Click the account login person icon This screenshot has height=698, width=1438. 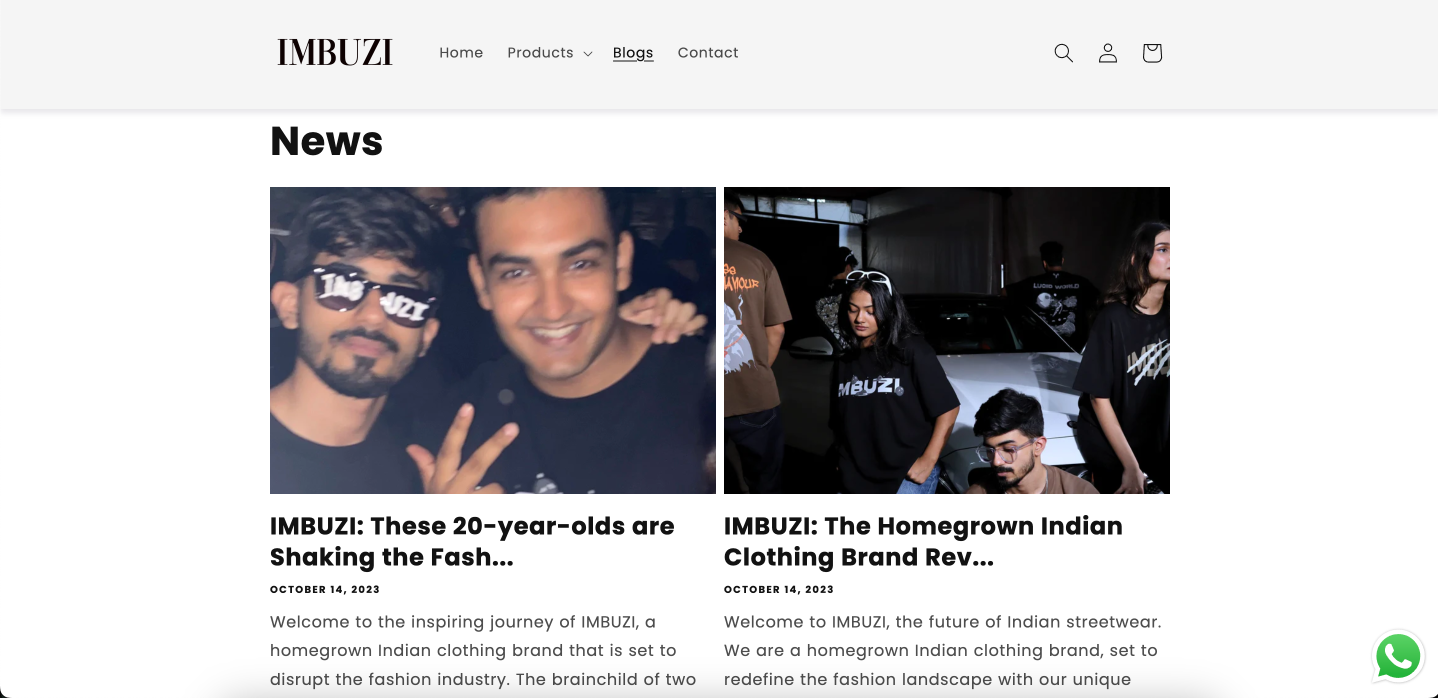tap(1108, 53)
